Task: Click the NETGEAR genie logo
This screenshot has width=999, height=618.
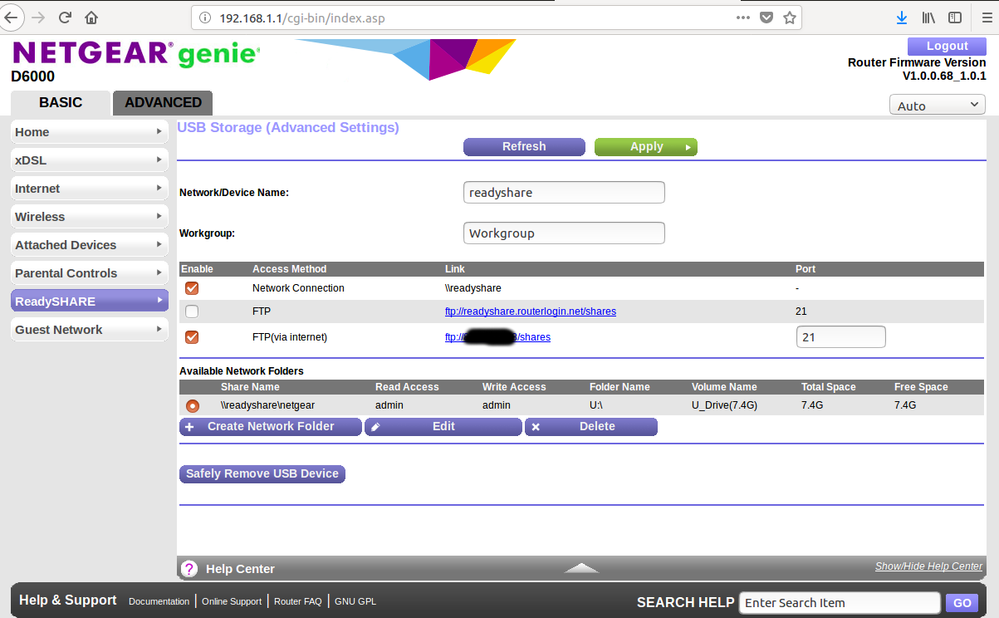Action: coord(136,54)
